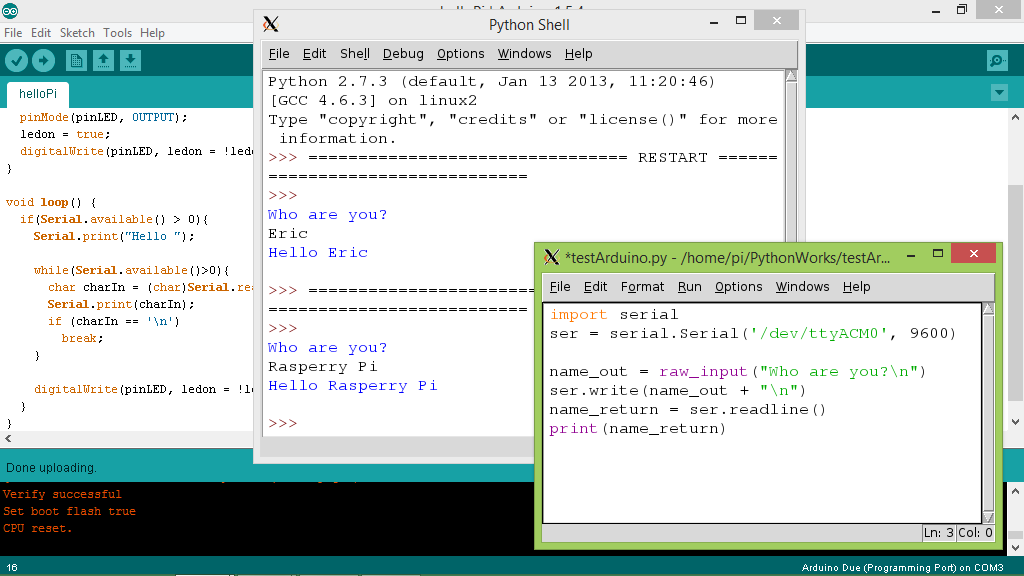Viewport: 1024px width, 576px height.
Task: Minimize the Python Shell window
Action: [714, 22]
